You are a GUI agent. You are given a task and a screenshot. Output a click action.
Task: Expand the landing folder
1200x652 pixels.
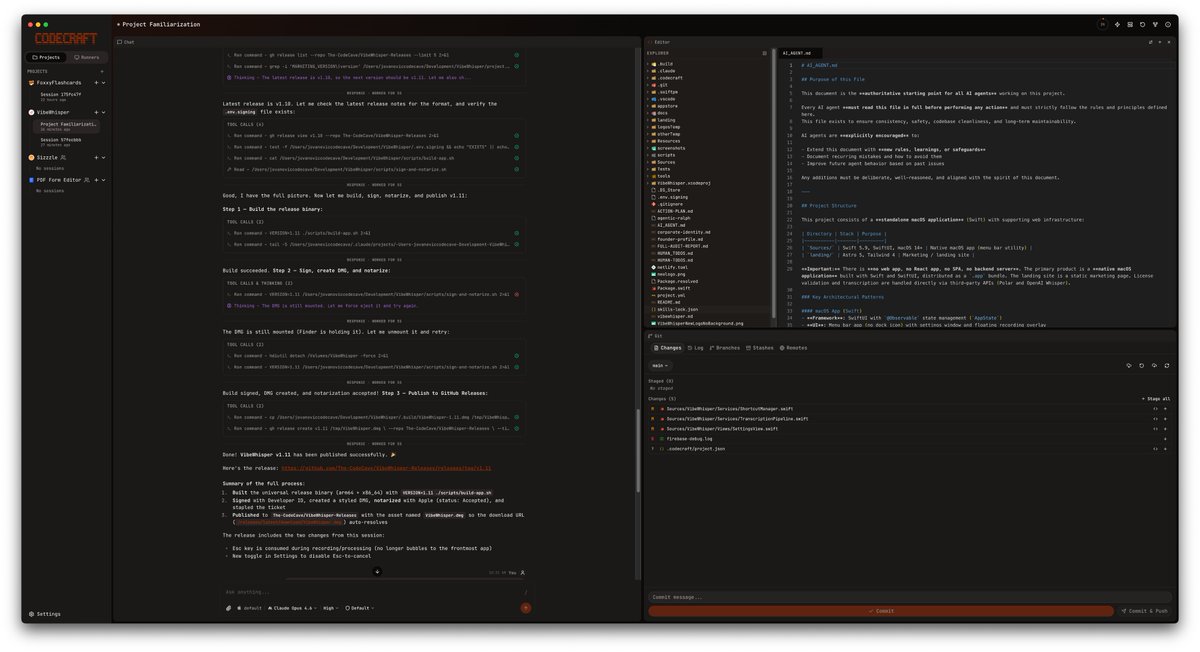(x=666, y=120)
